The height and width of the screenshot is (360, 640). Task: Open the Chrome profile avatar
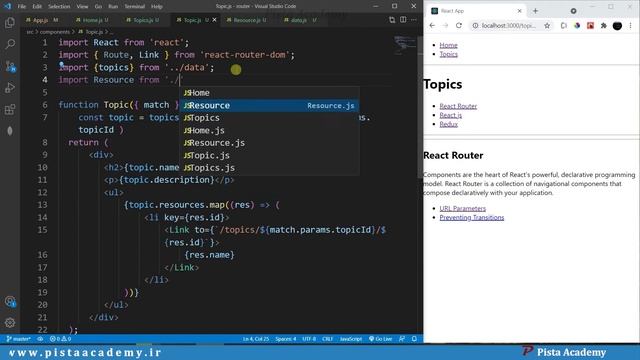(617, 26)
